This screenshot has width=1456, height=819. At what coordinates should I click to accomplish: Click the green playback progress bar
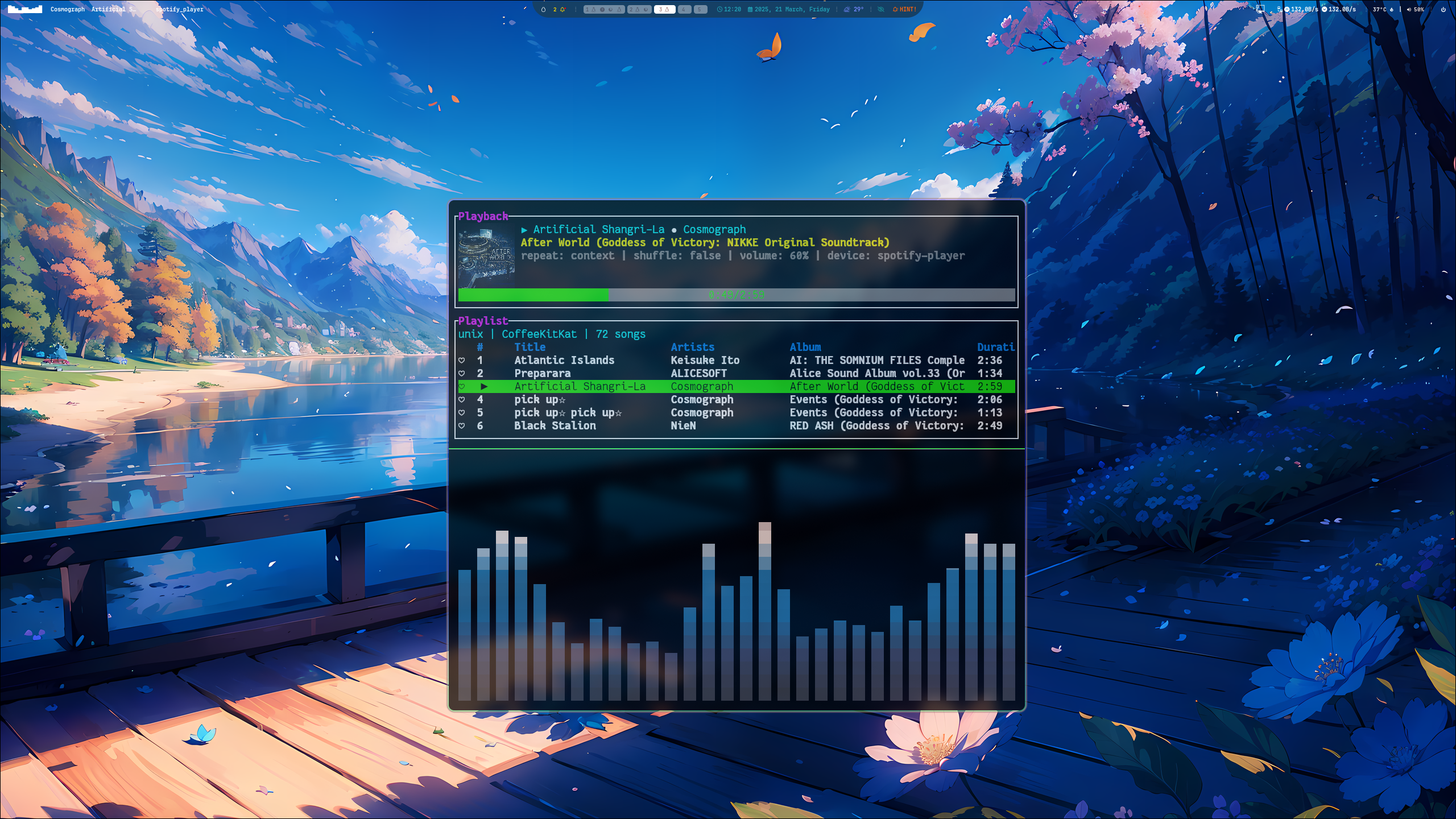point(736,295)
